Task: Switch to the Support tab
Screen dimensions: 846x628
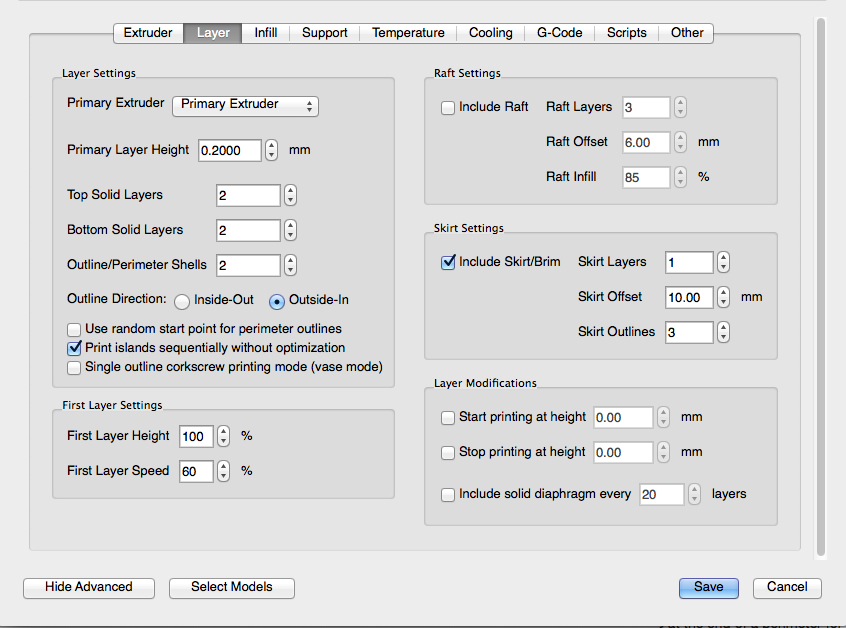Action: tap(324, 33)
